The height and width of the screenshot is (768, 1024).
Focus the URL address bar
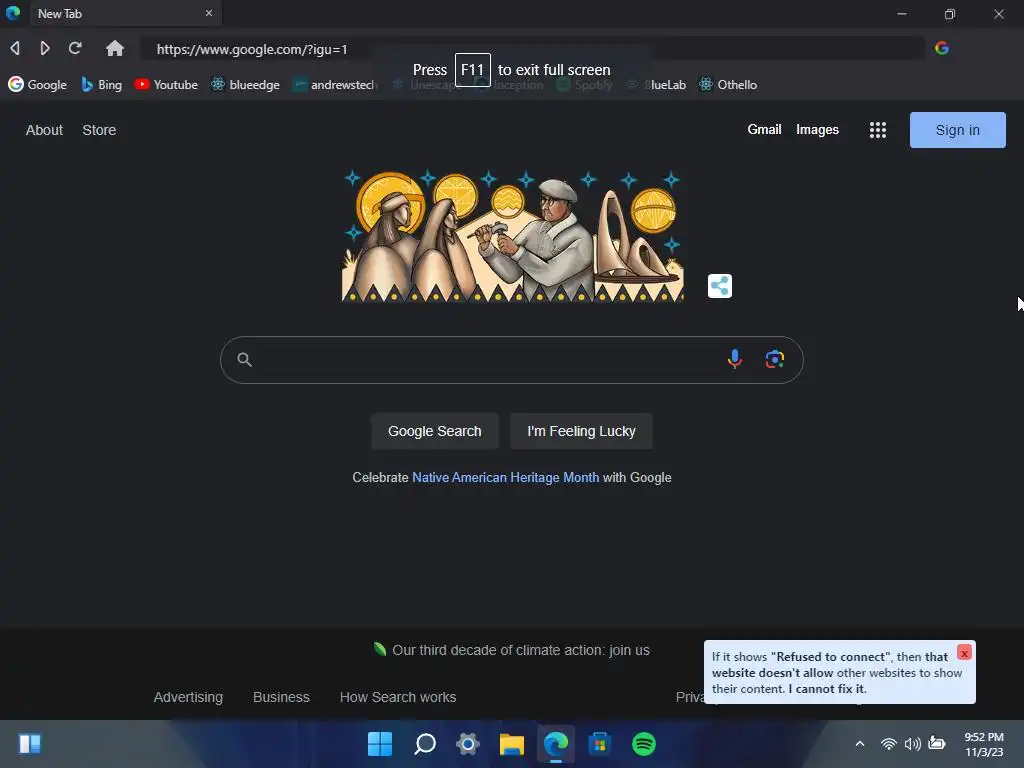click(x=532, y=49)
